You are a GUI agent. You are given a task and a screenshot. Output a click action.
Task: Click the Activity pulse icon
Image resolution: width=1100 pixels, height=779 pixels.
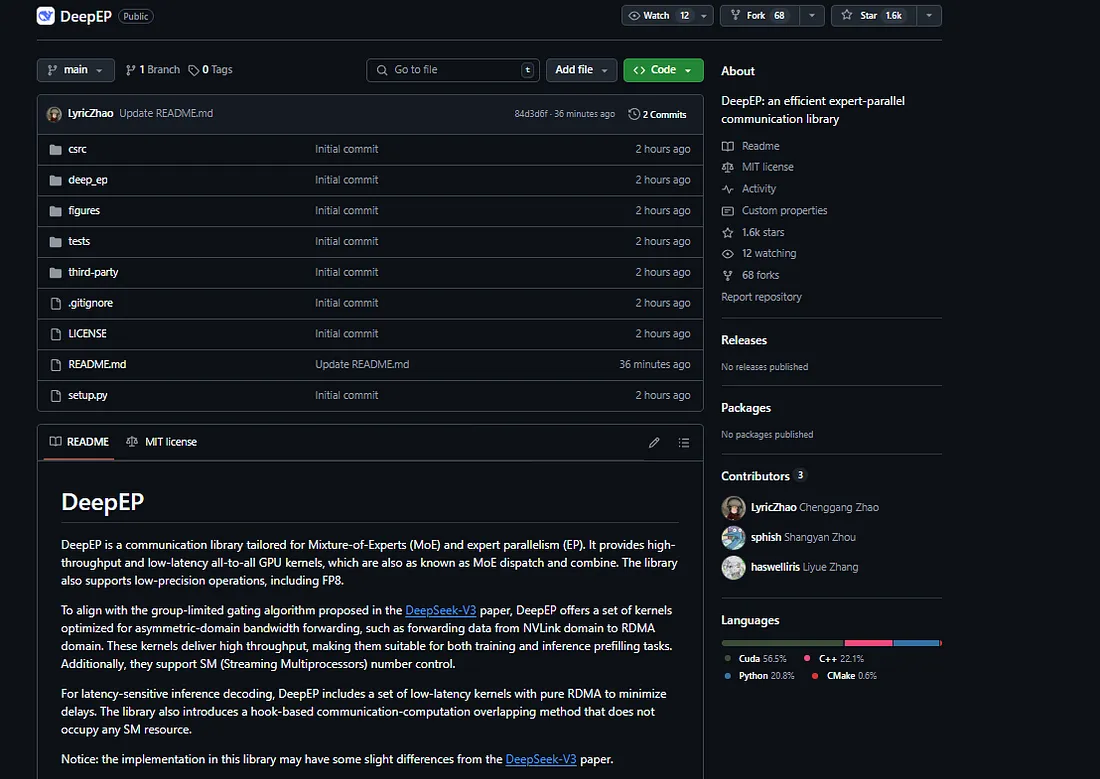coord(727,189)
